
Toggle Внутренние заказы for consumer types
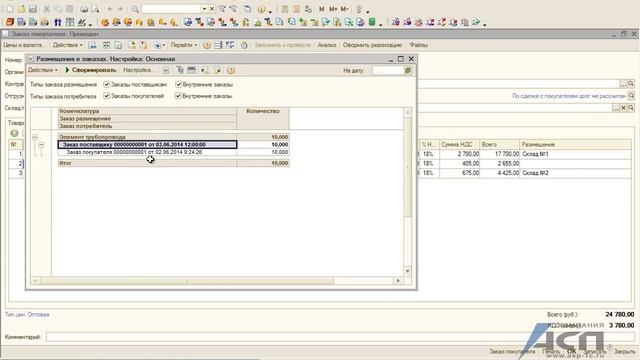(178, 96)
